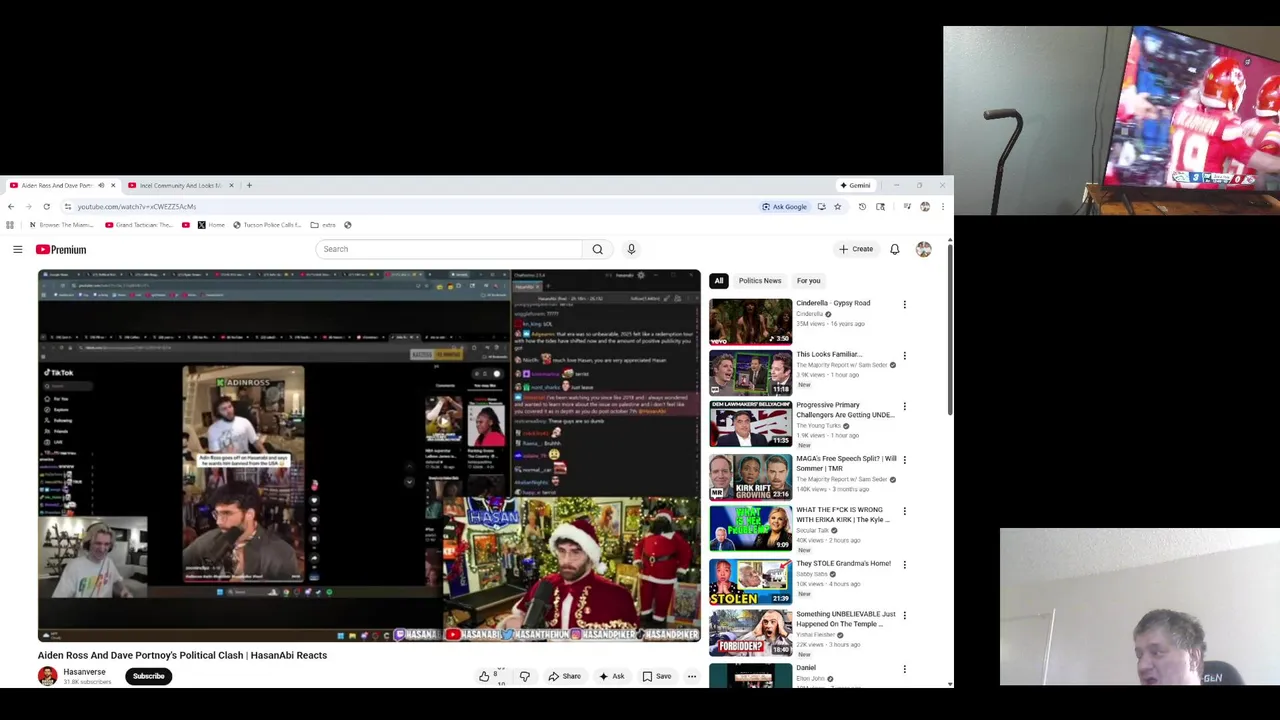The height and width of the screenshot is (720, 1280).
Task: Close the Aiden Ross video tab
Action: point(113,185)
